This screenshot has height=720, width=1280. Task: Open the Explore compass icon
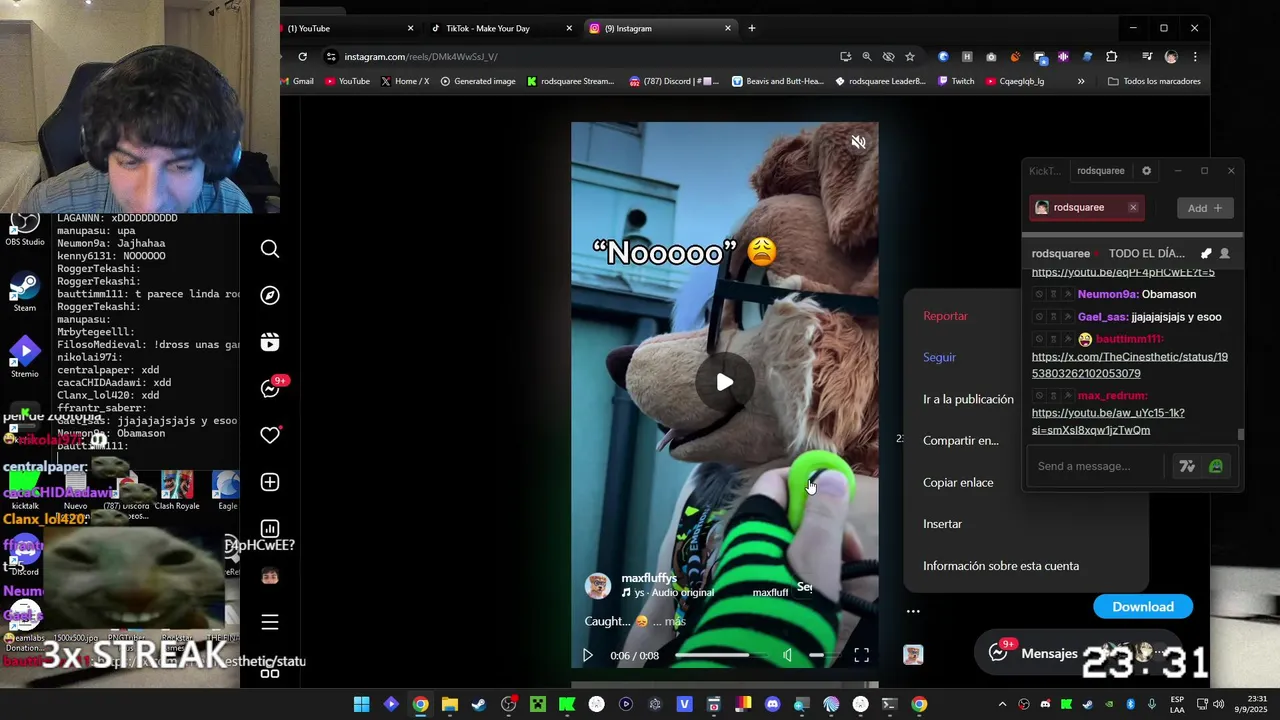point(270,295)
